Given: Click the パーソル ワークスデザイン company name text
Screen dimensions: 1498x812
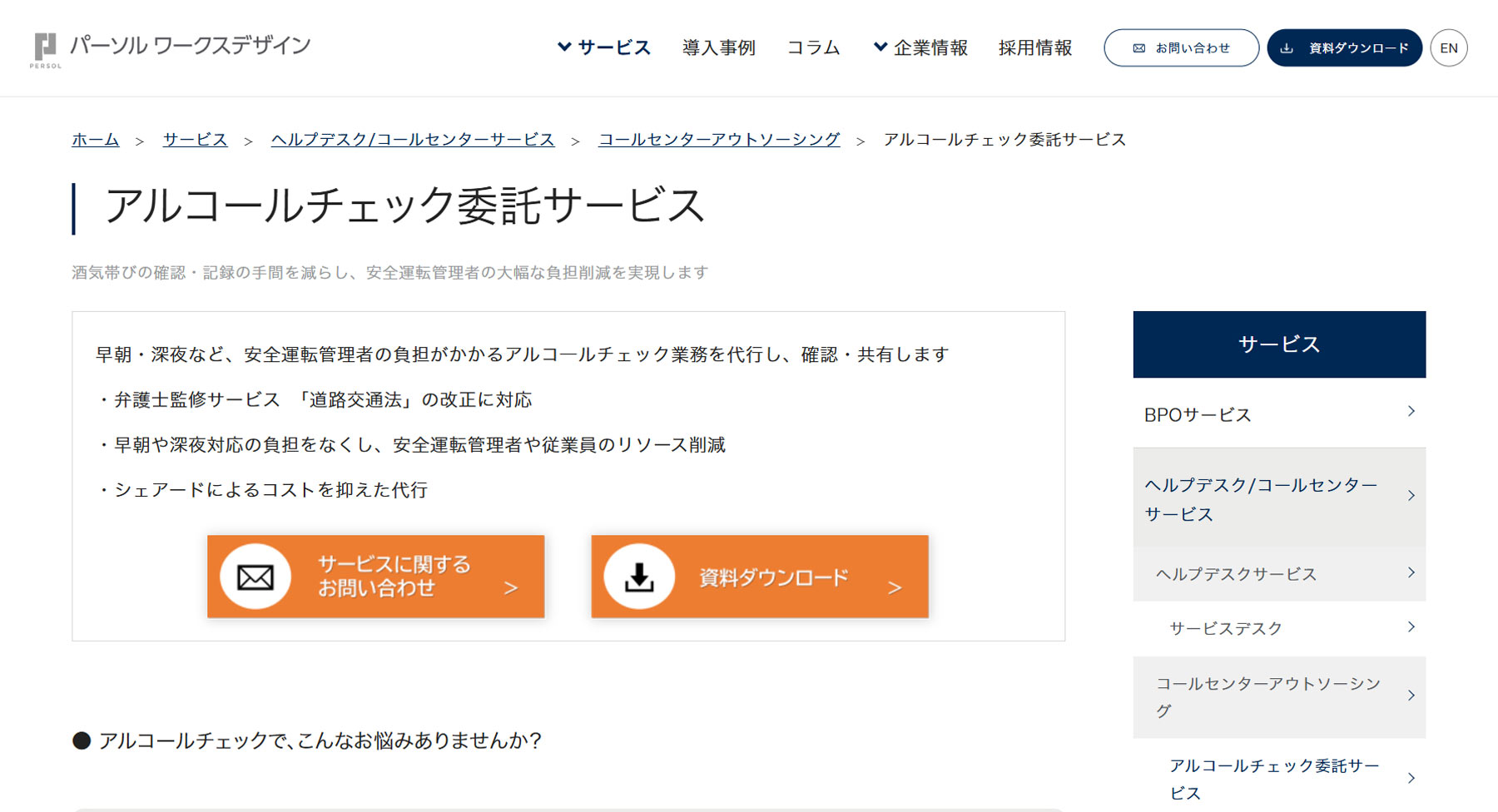Looking at the screenshot, I should 191,45.
